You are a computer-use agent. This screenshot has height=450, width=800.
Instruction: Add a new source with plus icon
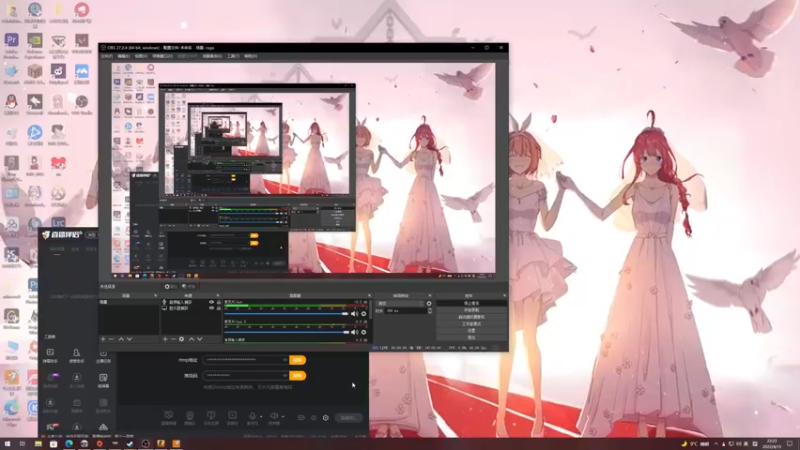pyautogui.click(x=165, y=339)
